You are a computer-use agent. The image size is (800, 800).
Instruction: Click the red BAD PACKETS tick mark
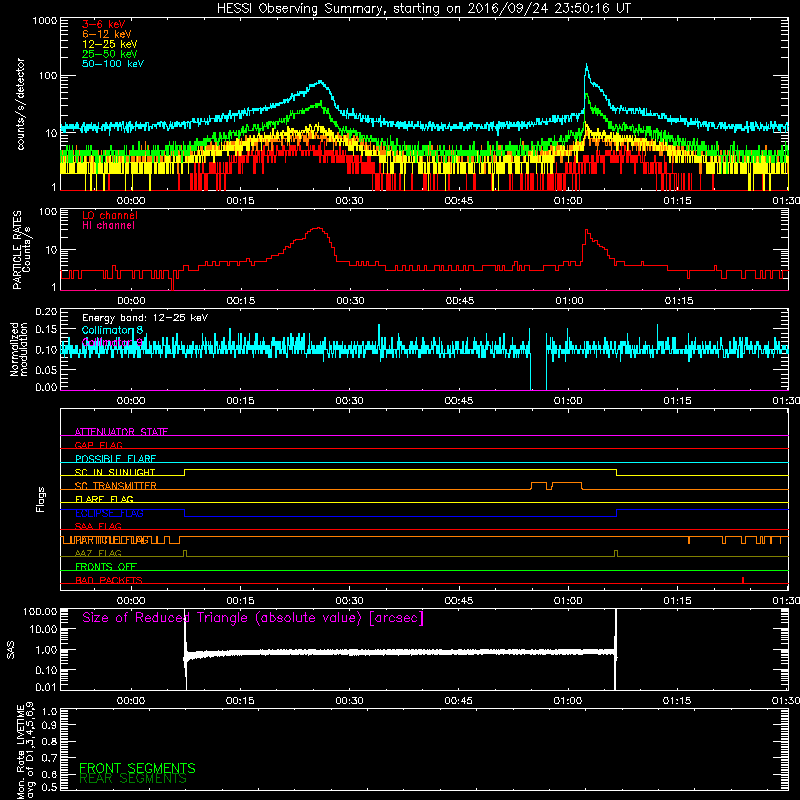tap(743, 580)
